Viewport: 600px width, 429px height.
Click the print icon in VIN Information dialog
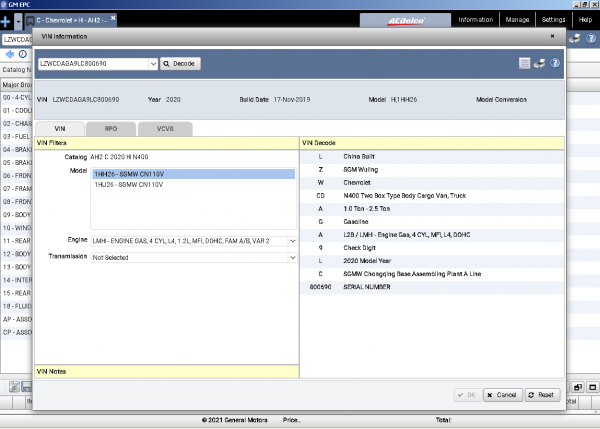[x=539, y=63]
